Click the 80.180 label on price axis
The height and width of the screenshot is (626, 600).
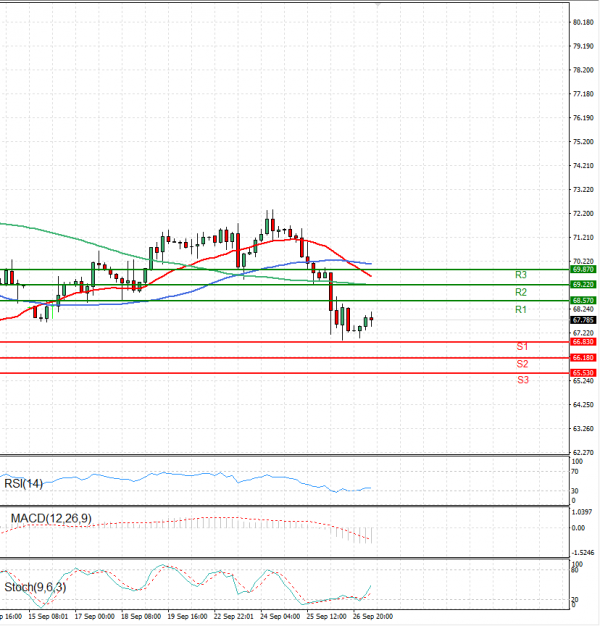pos(583,22)
